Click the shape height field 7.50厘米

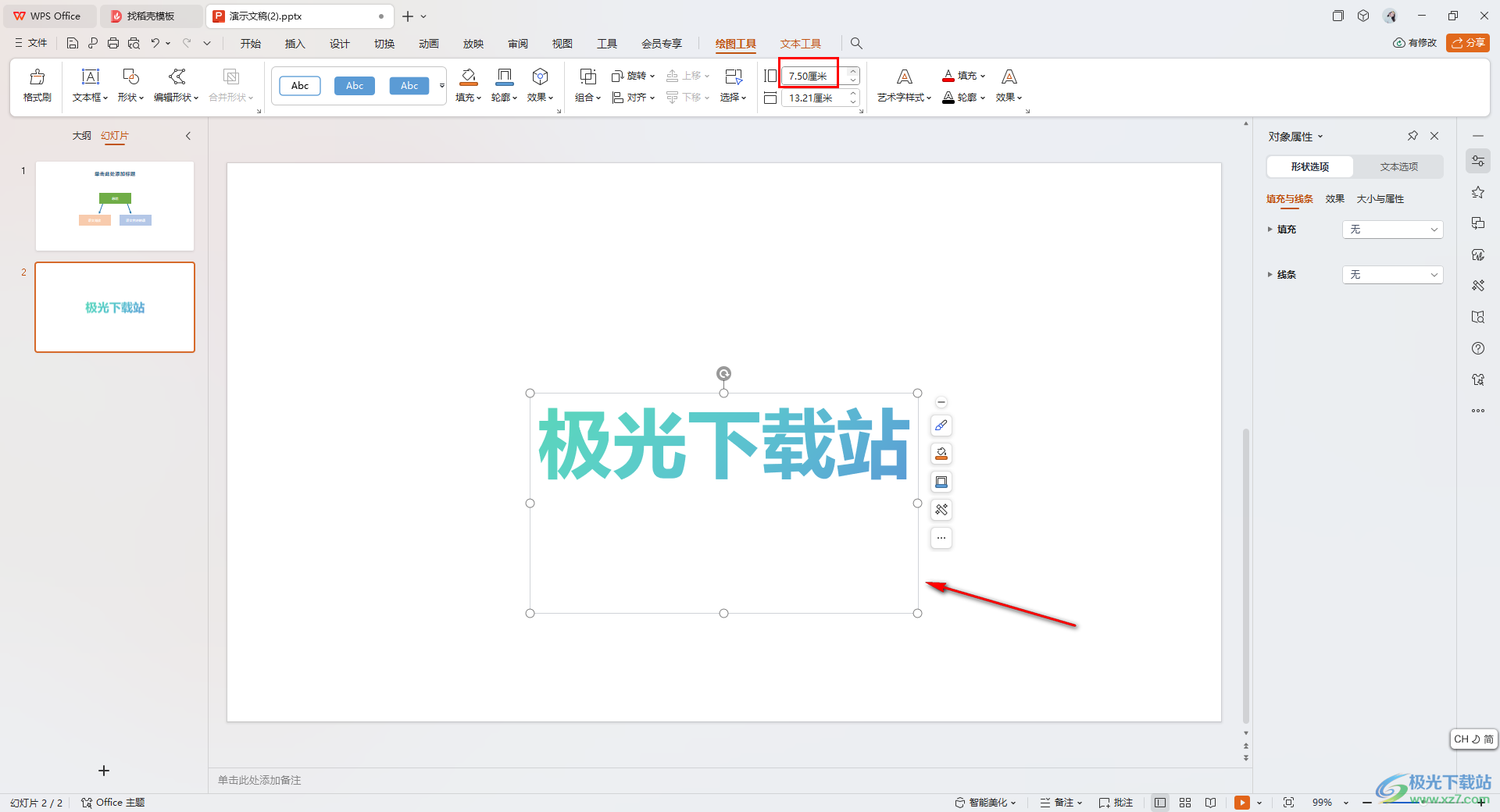815,76
